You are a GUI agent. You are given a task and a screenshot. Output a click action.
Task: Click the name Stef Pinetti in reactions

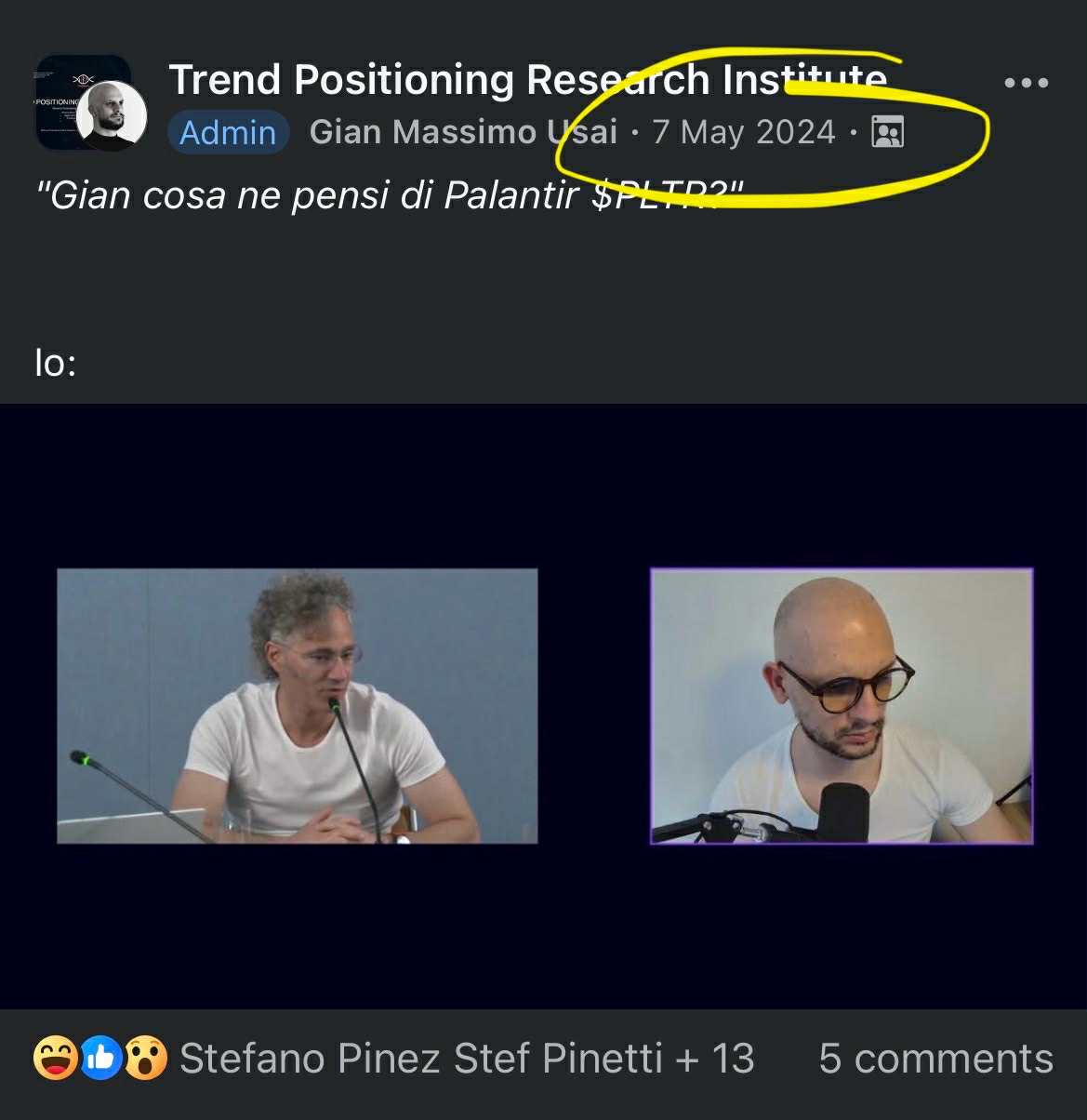pyautogui.click(x=558, y=1059)
